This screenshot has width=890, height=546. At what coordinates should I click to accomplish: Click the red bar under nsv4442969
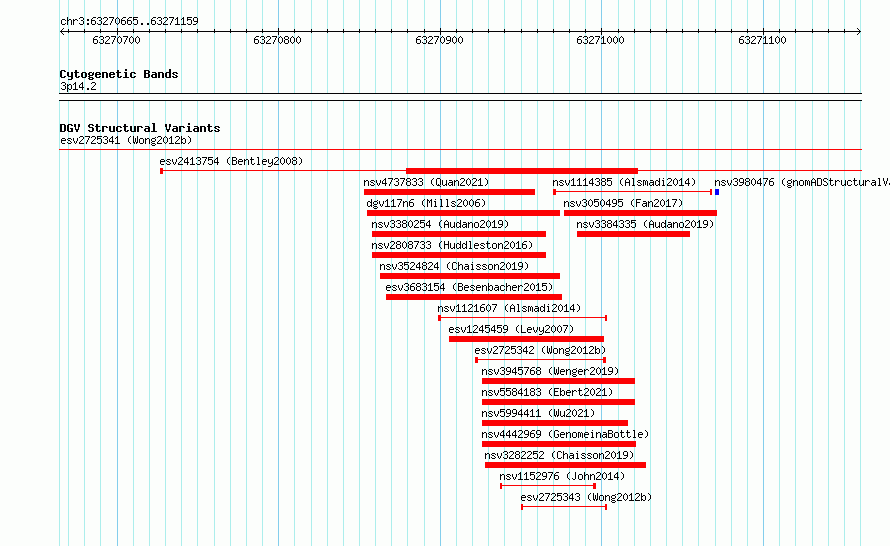pyautogui.click(x=559, y=444)
